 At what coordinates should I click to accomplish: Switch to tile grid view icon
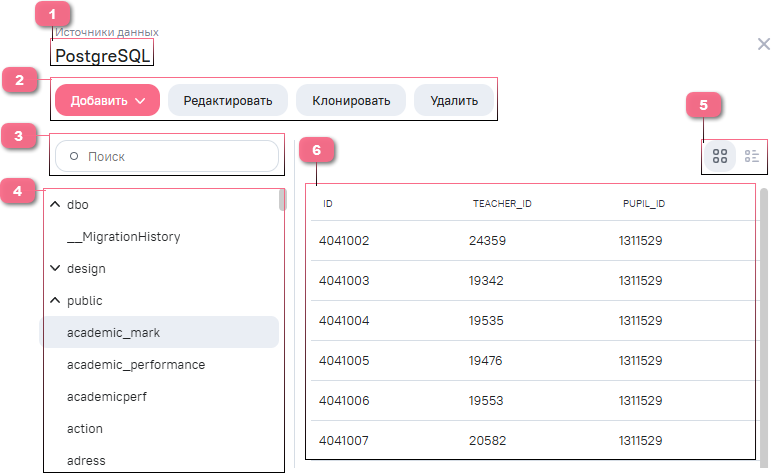coord(719,156)
